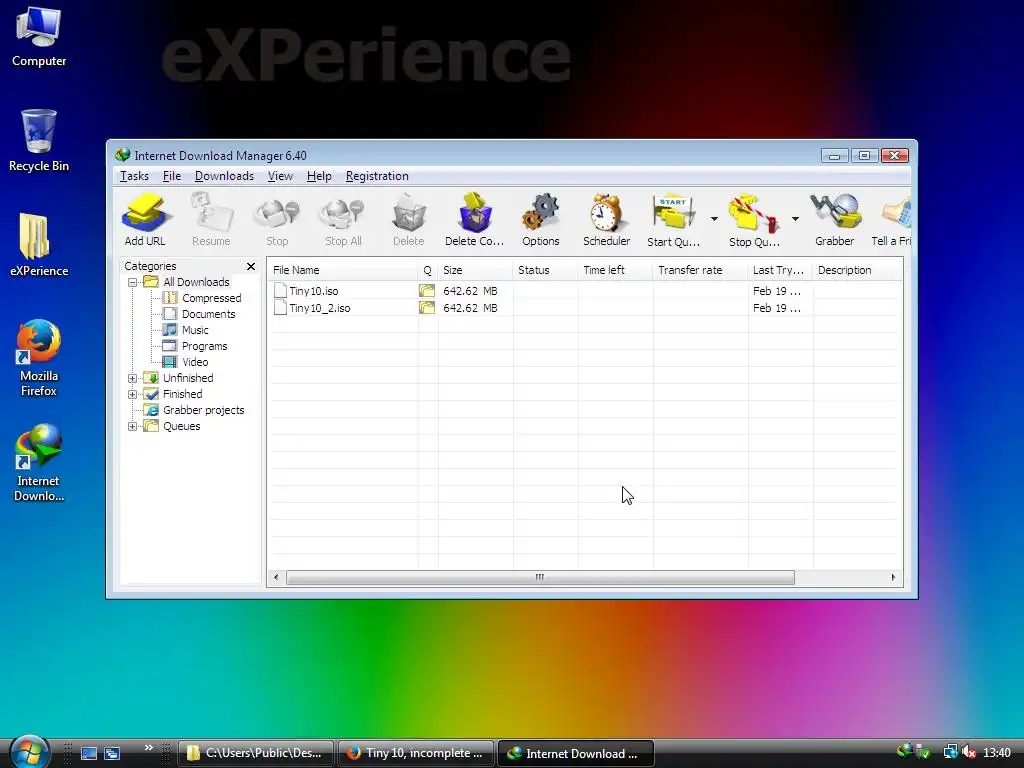Click the Stop All toolbar icon
Screen dimensions: 1024x768
(343, 219)
